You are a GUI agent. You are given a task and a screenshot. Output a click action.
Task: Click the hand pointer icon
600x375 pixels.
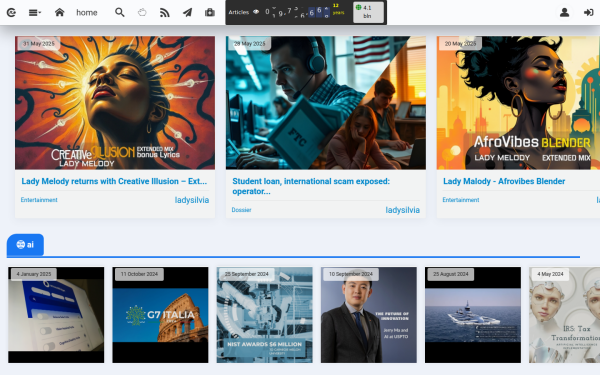point(142,13)
